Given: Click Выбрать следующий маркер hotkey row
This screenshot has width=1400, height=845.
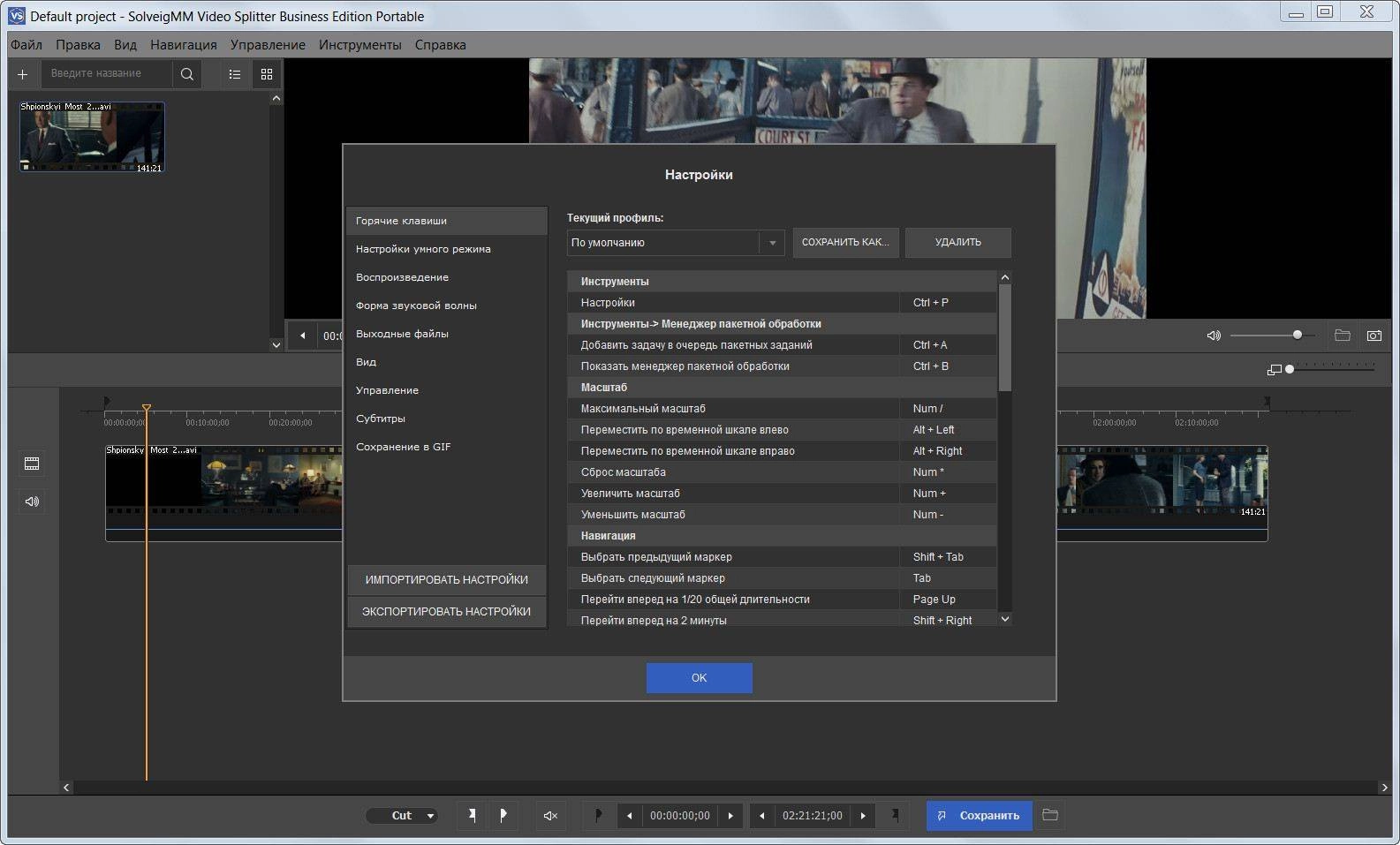Looking at the screenshot, I should point(782,578).
